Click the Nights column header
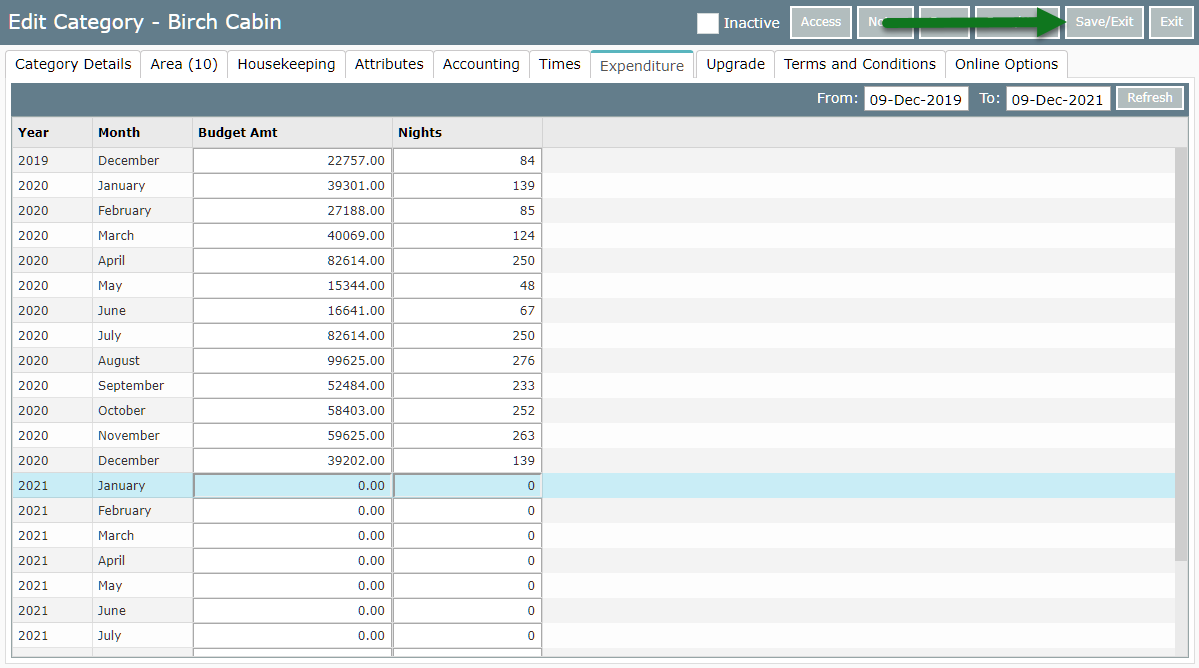The width and height of the screenshot is (1199, 668). [x=467, y=132]
